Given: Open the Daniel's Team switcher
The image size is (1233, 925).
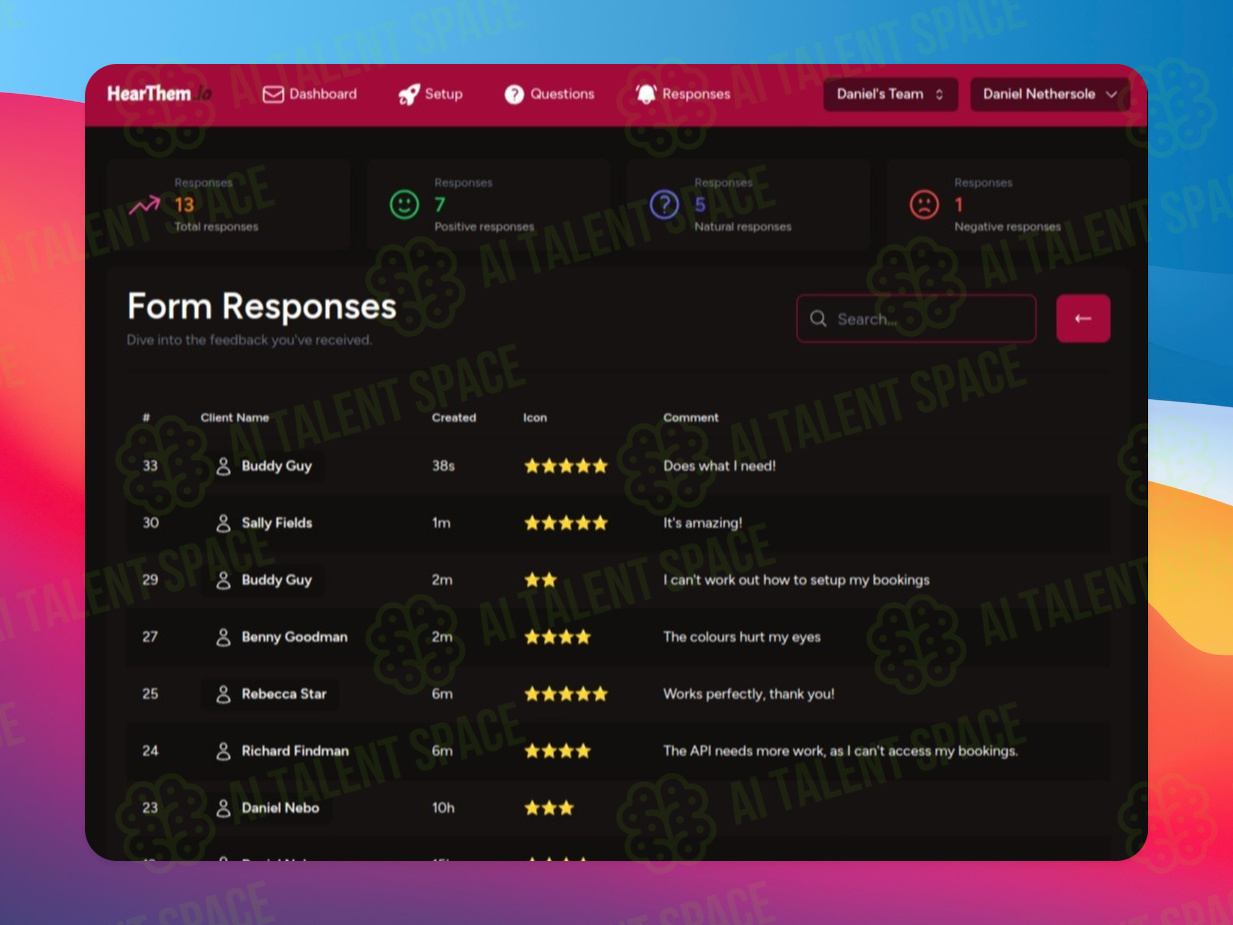Looking at the screenshot, I should (891, 94).
